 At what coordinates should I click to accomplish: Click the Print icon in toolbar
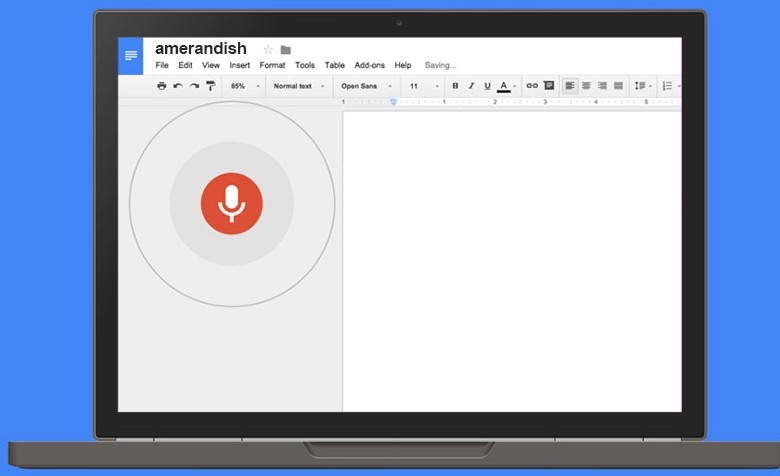(x=162, y=86)
